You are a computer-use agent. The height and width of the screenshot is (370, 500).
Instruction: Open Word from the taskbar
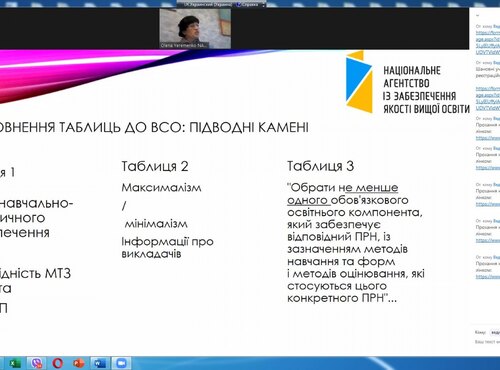pyautogui.click(x=100, y=363)
